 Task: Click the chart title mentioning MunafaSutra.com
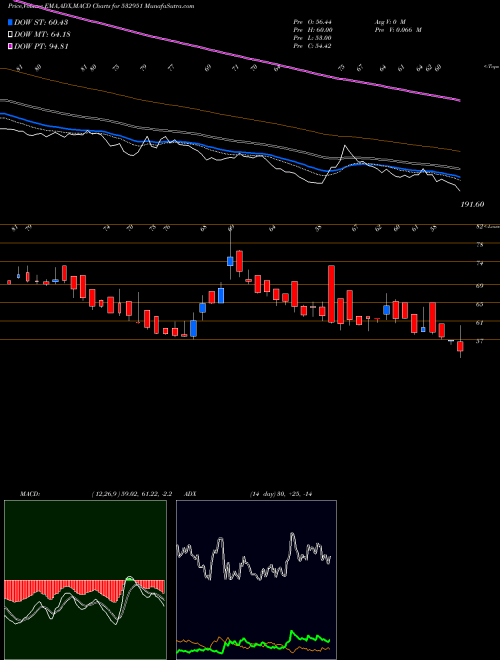pos(101,6)
